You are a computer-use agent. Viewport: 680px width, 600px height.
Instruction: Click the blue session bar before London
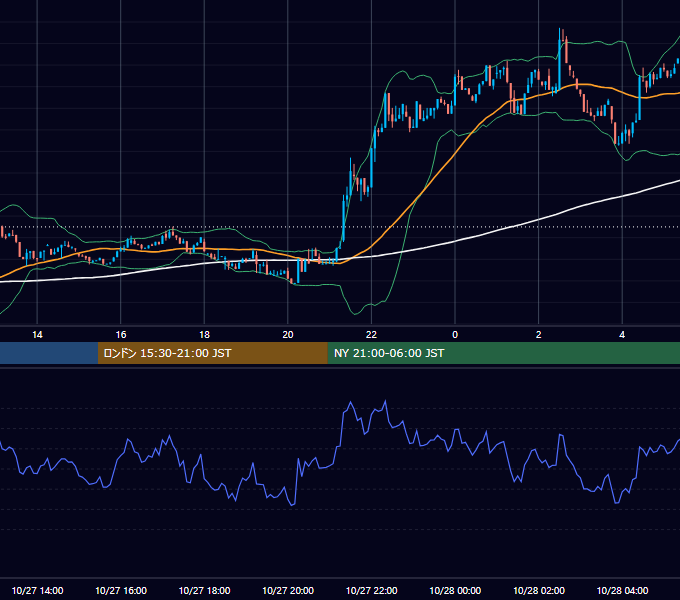[x=49, y=353]
